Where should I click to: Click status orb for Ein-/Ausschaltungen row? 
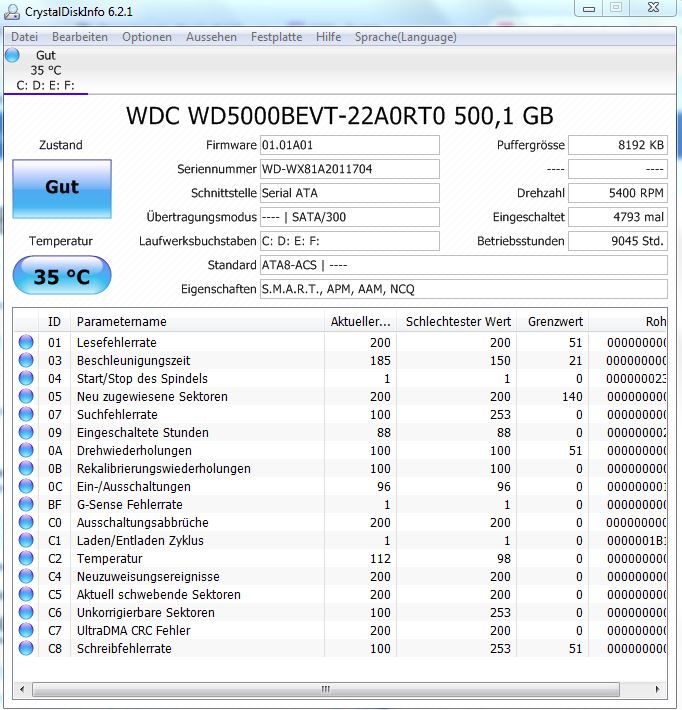pyautogui.click(x=26, y=486)
